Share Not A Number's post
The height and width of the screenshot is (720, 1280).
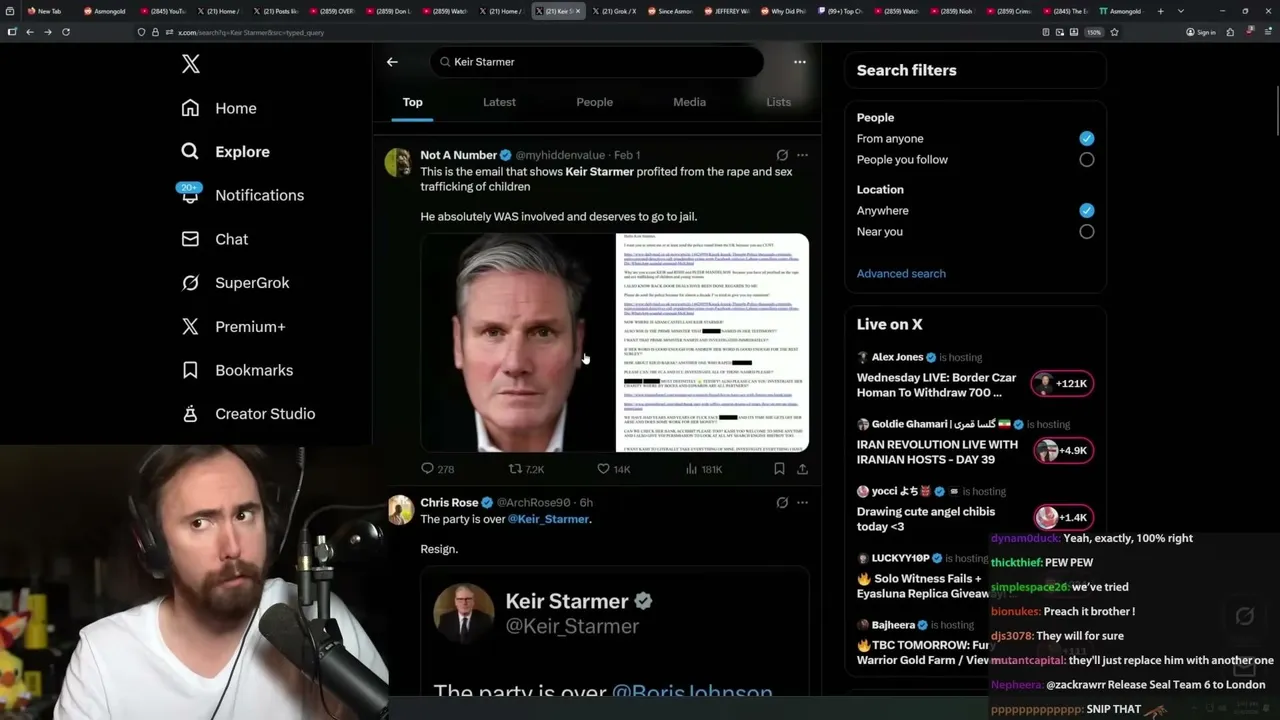coord(802,468)
